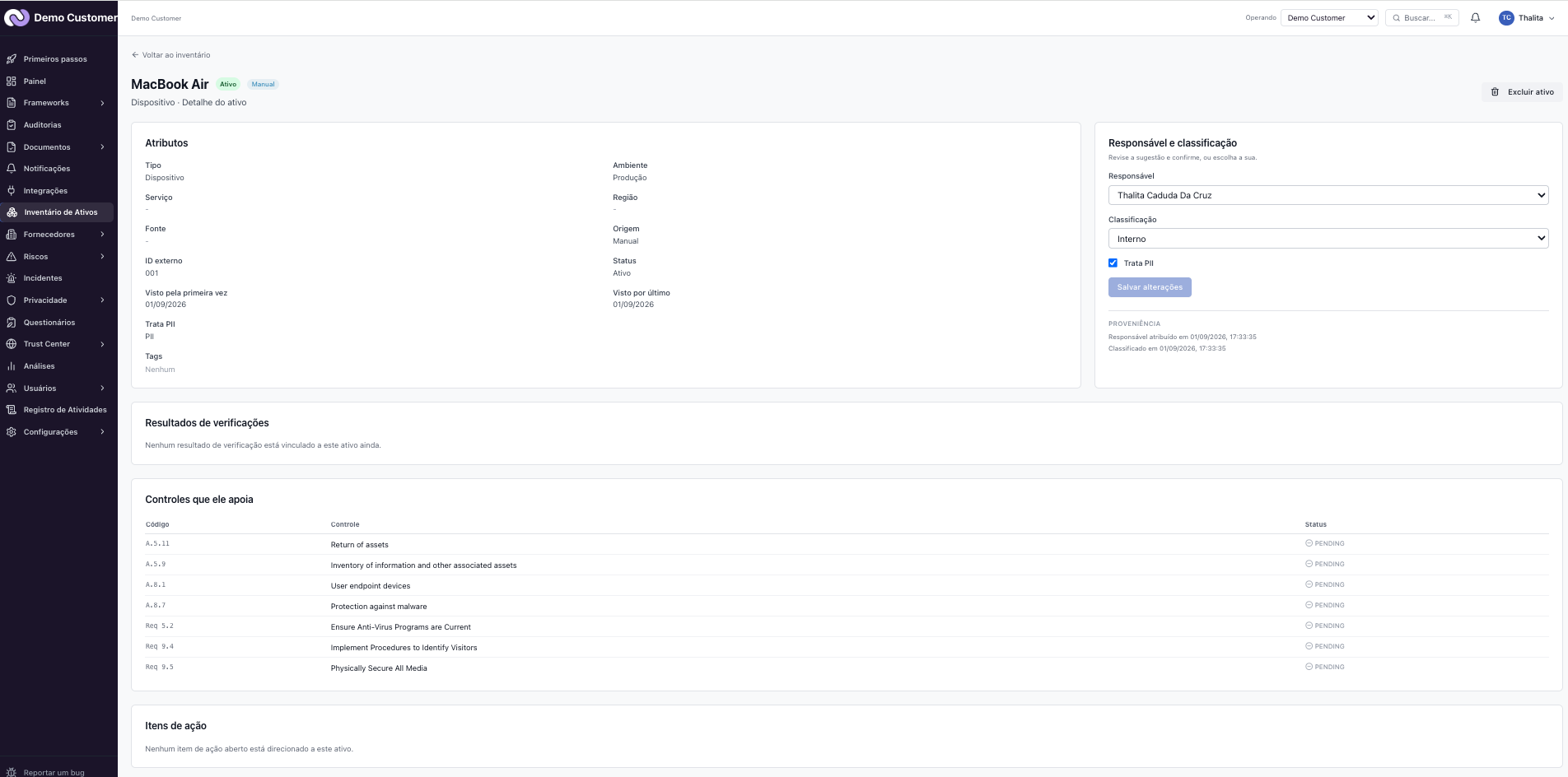Expand the Usuários submenu chevron
Screen dimensions: 1568x777
(x=103, y=388)
